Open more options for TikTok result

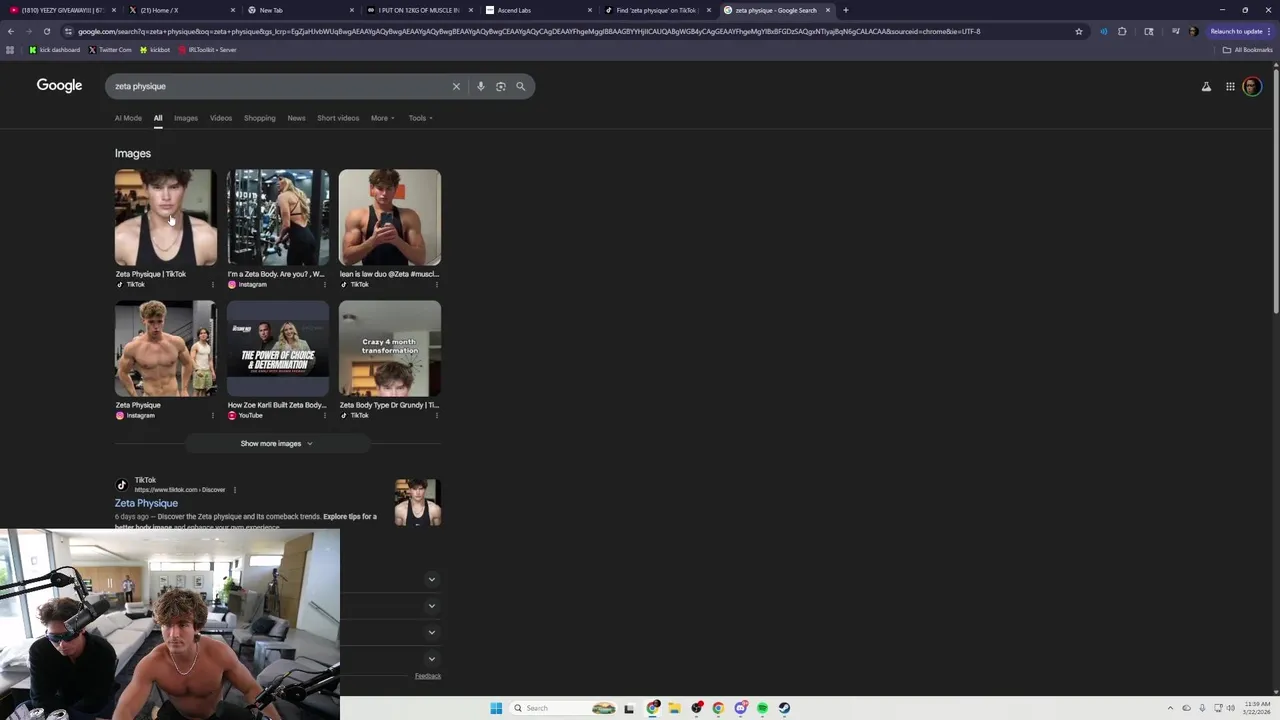point(235,490)
